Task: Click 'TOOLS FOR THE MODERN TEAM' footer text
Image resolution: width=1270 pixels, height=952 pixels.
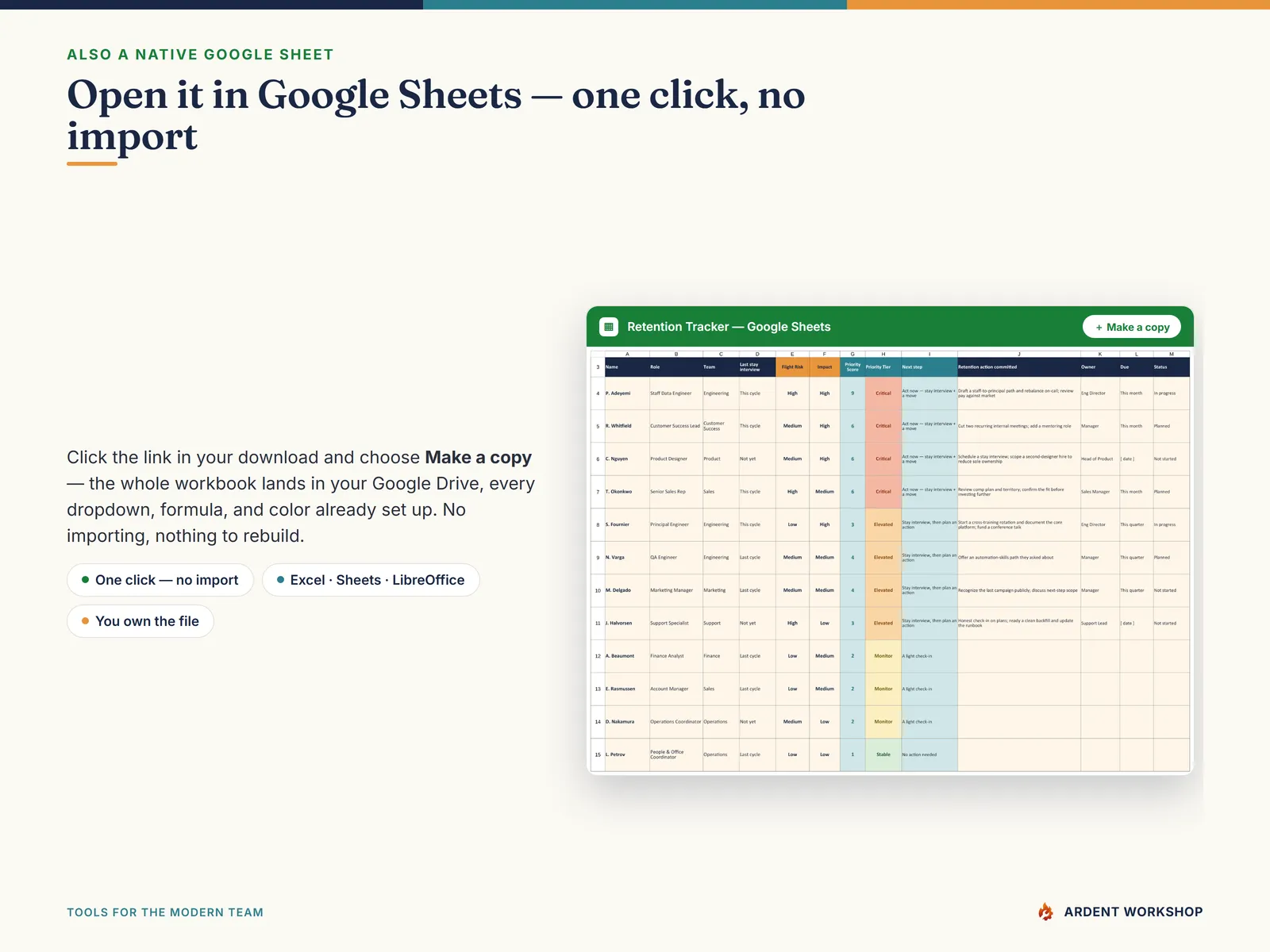Action: pos(165,912)
